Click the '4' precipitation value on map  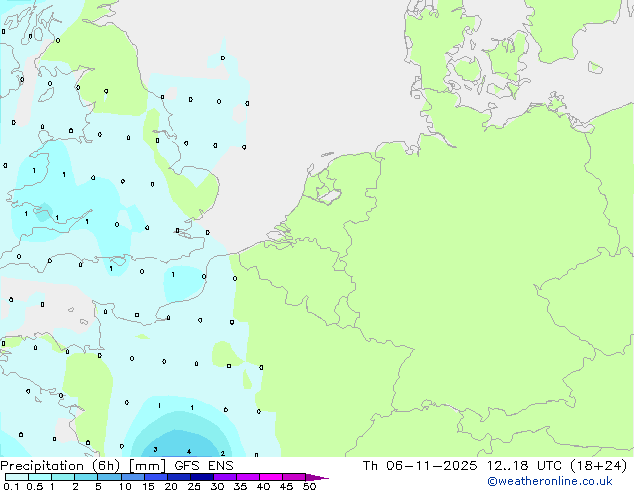click(189, 451)
